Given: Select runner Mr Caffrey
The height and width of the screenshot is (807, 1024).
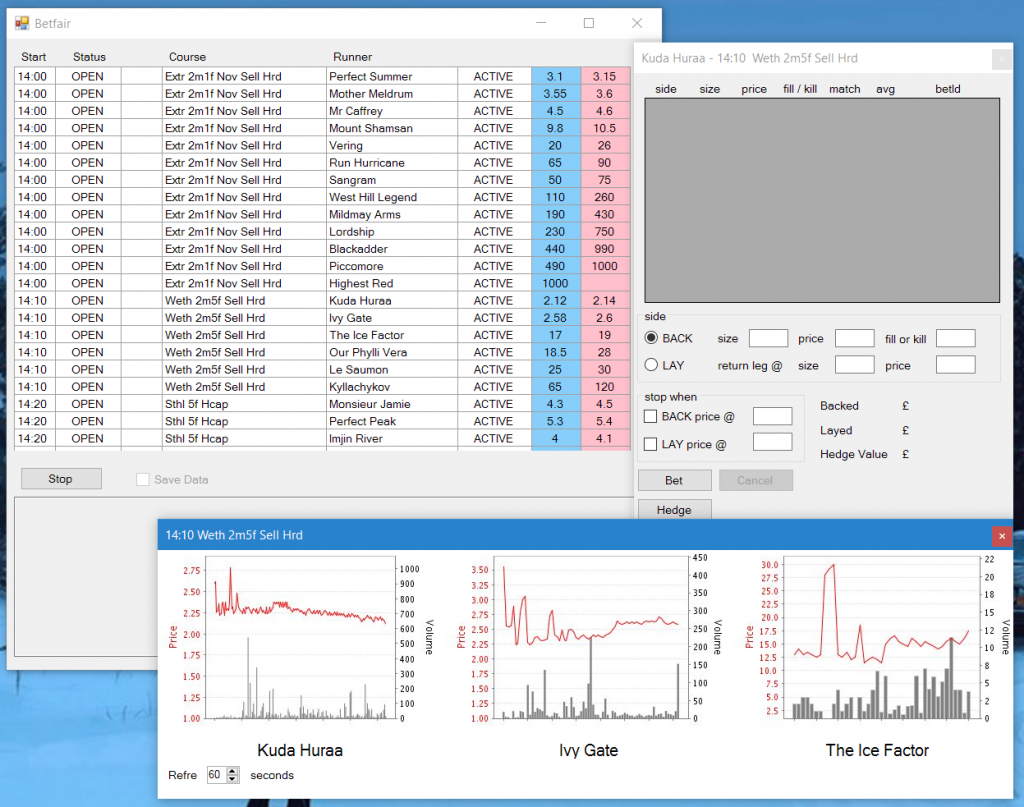Looking at the screenshot, I should (392, 111).
